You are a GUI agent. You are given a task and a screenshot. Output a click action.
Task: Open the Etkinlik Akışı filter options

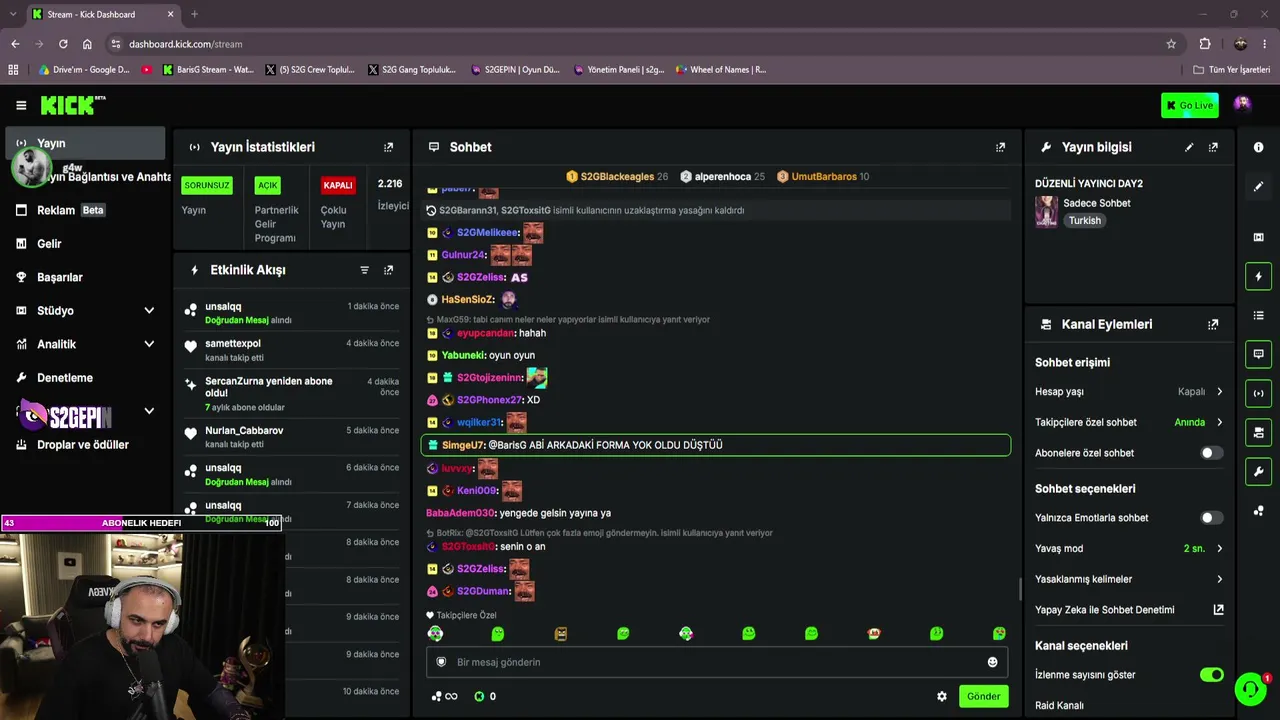[365, 270]
